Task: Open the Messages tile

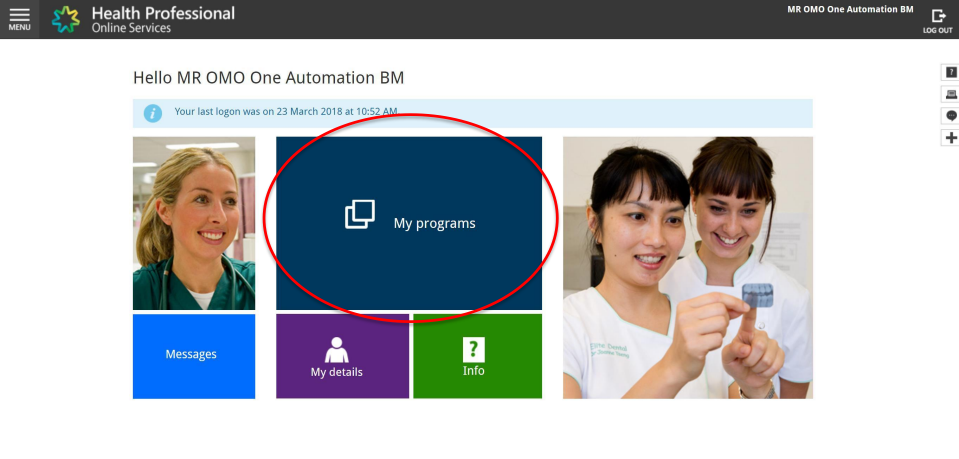Action: [x=192, y=355]
